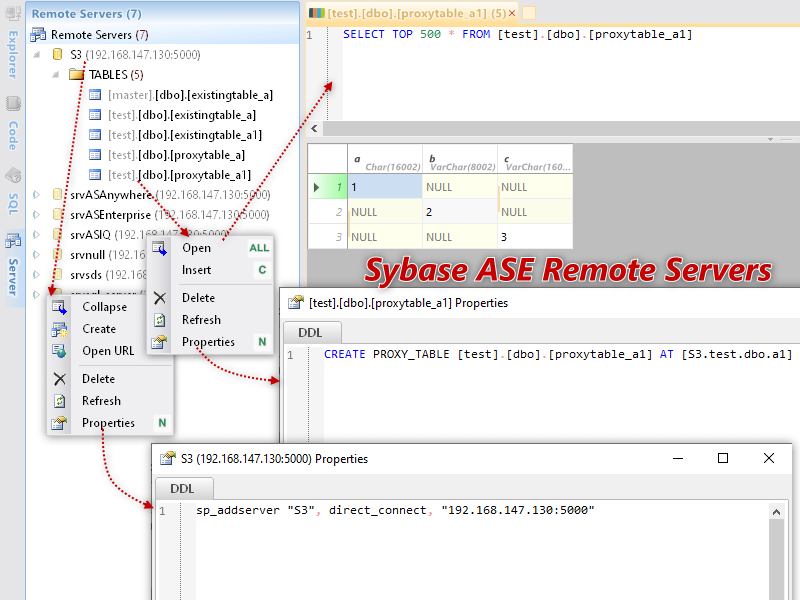Click cell with value 3 in column c
Image resolution: width=800 pixels, height=600 pixels.
click(x=535, y=237)
